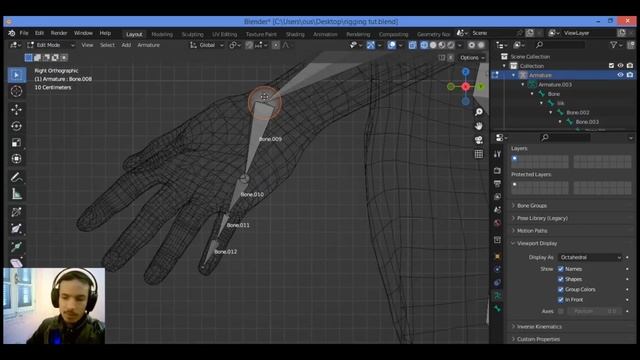The width and height of the screenshot is (640, 360).
Task: Open the File menu
Action: (24, 33)
